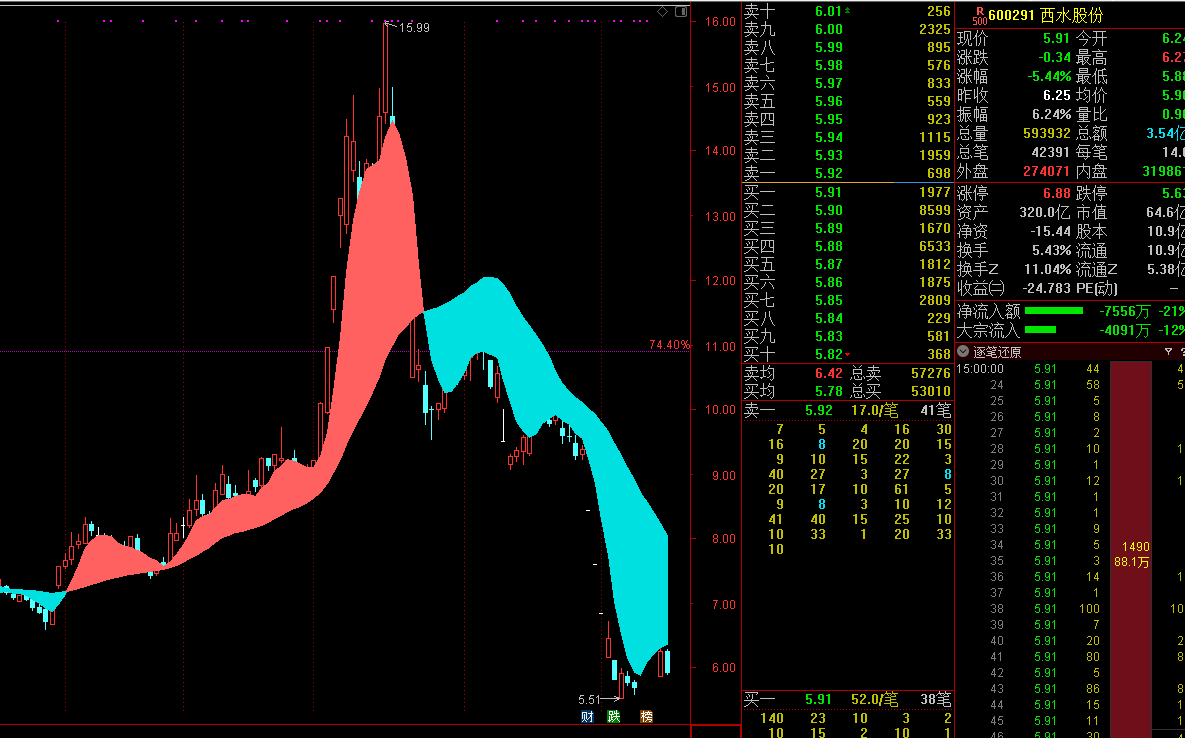This screenshot has height=738, width=1185.
Task: Open the 逐笔还原 tick detail tab
Action: pos(997,352)
